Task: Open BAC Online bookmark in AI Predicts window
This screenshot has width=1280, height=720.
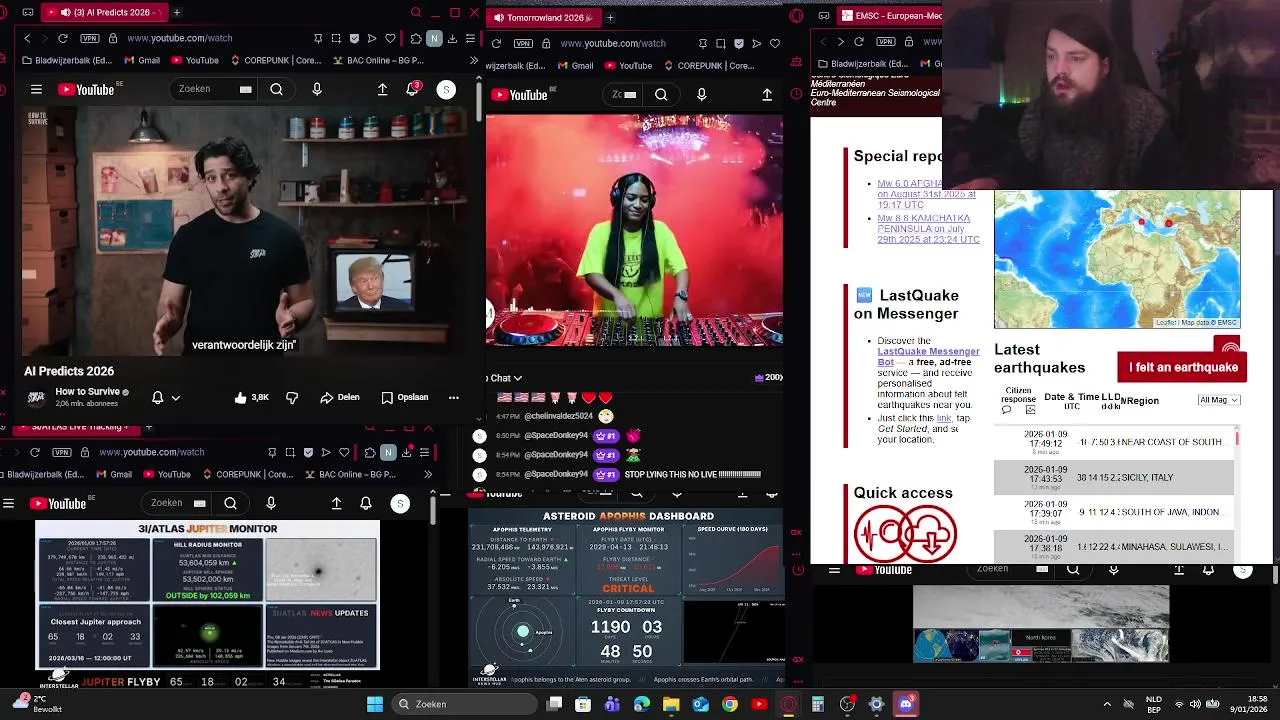Action: (378, 60)
